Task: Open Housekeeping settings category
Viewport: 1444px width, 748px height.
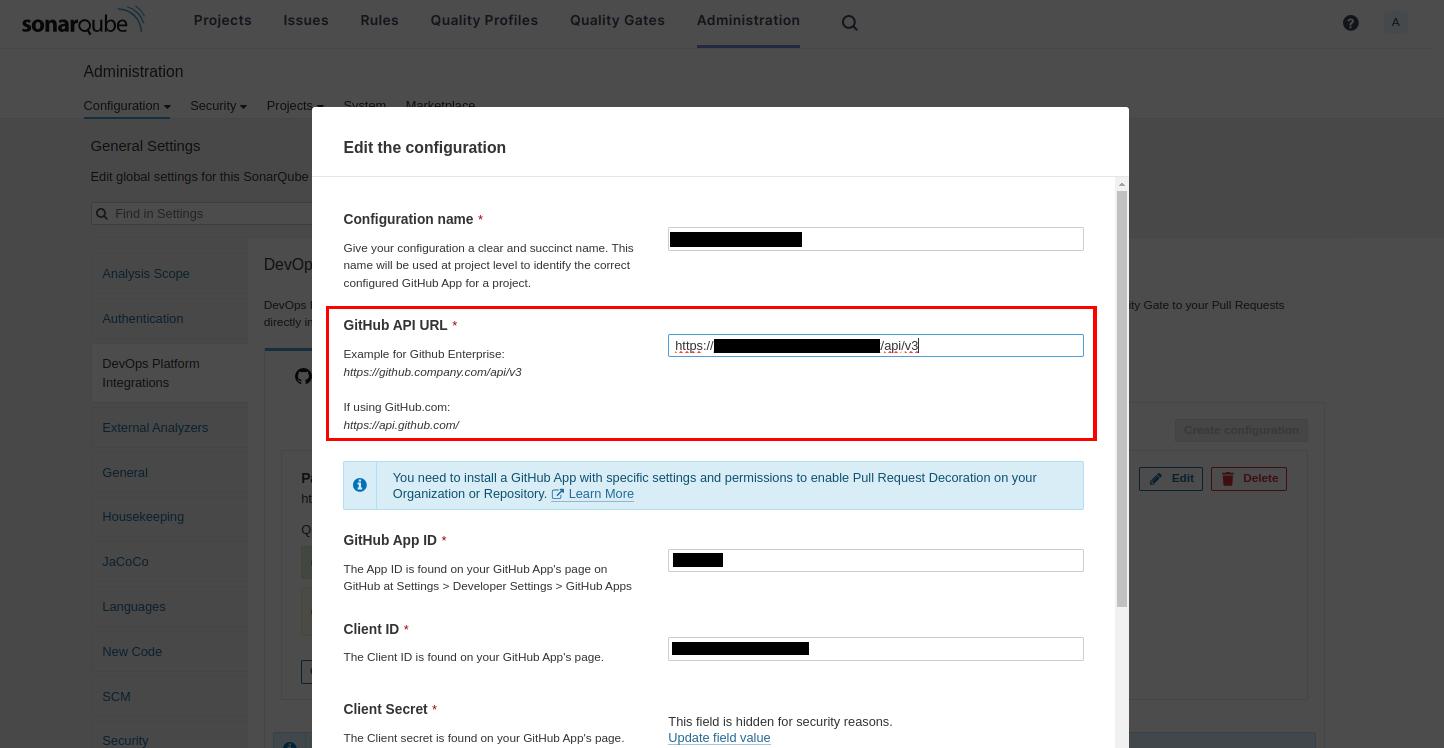Action: point(143,517)
